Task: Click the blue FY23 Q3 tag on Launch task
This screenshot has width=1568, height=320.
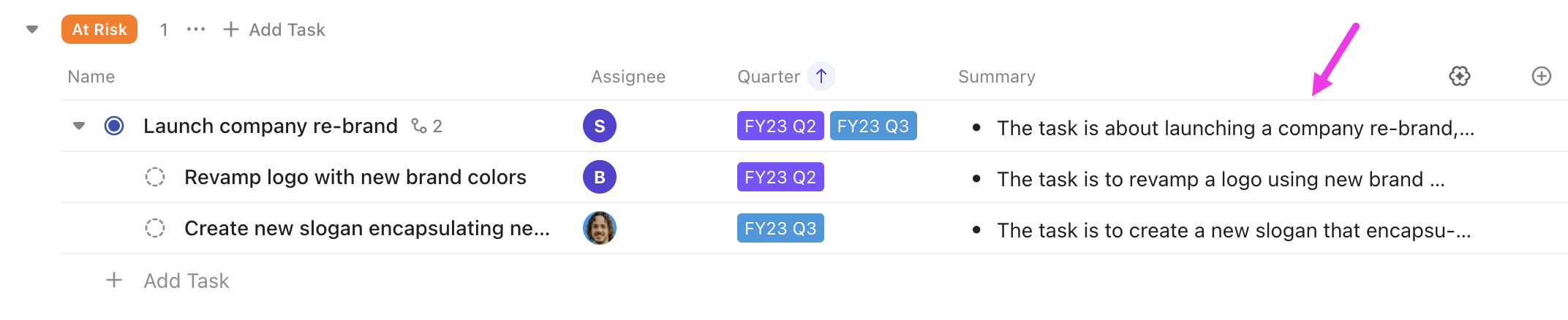Action: coord(872,126)
